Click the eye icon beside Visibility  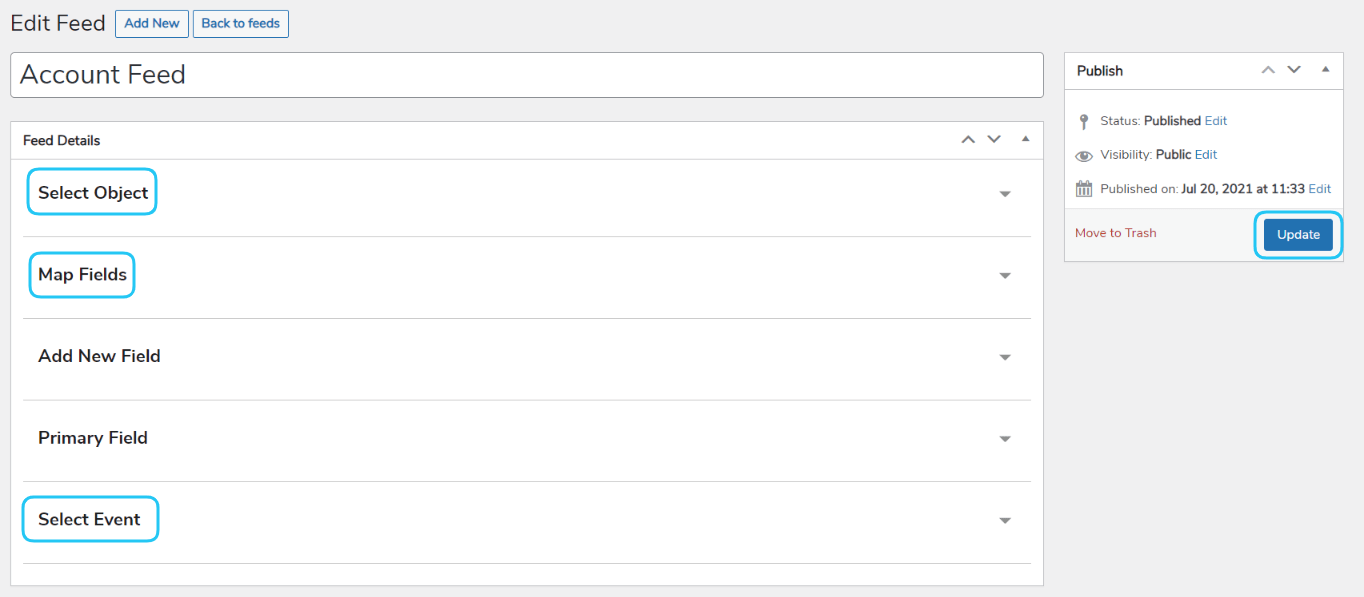tap(1084, 154)
